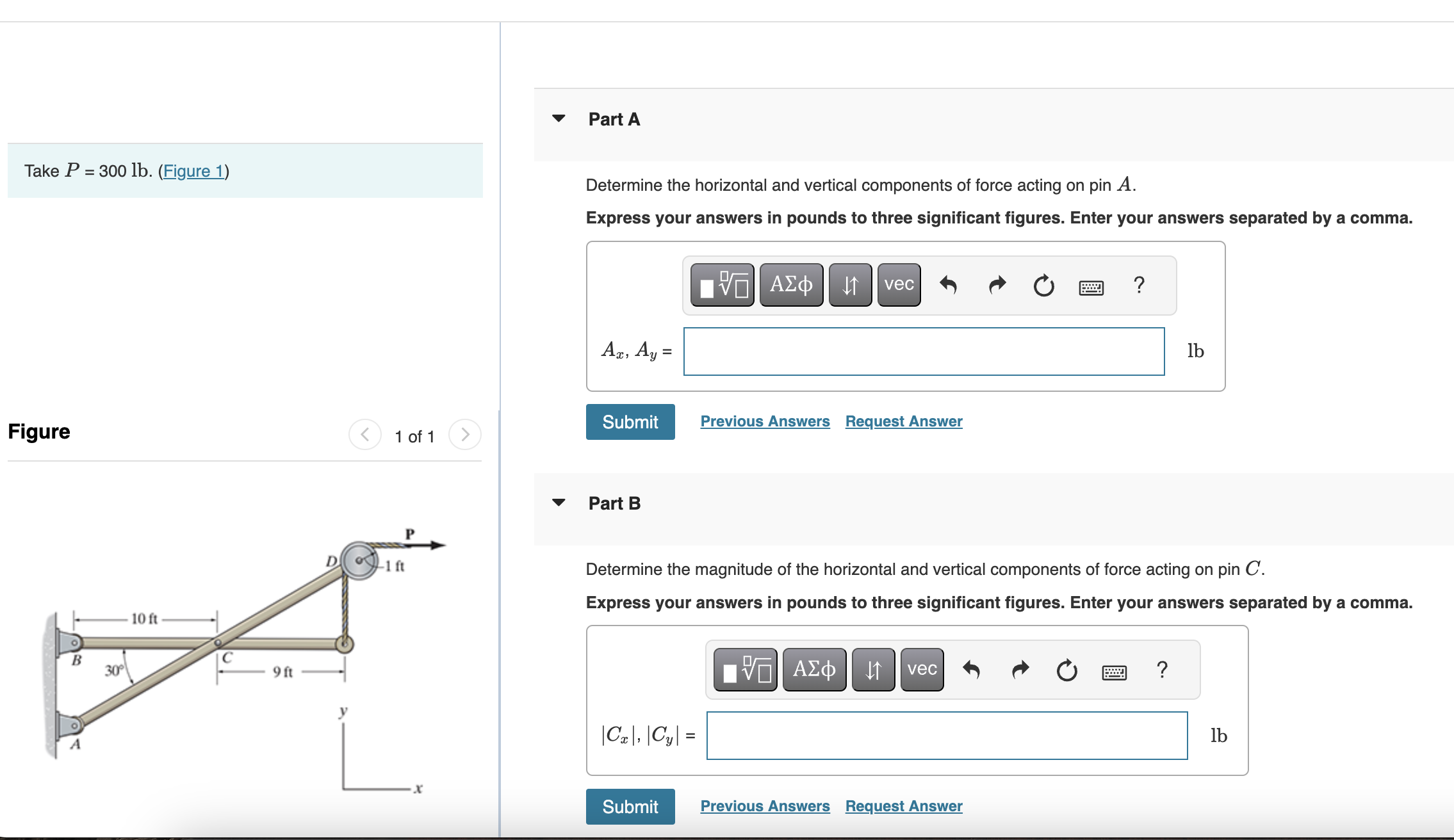1454x840 pixels.
Task: Open templates math icon in Part A toolbar
Action: click(722, 285)
